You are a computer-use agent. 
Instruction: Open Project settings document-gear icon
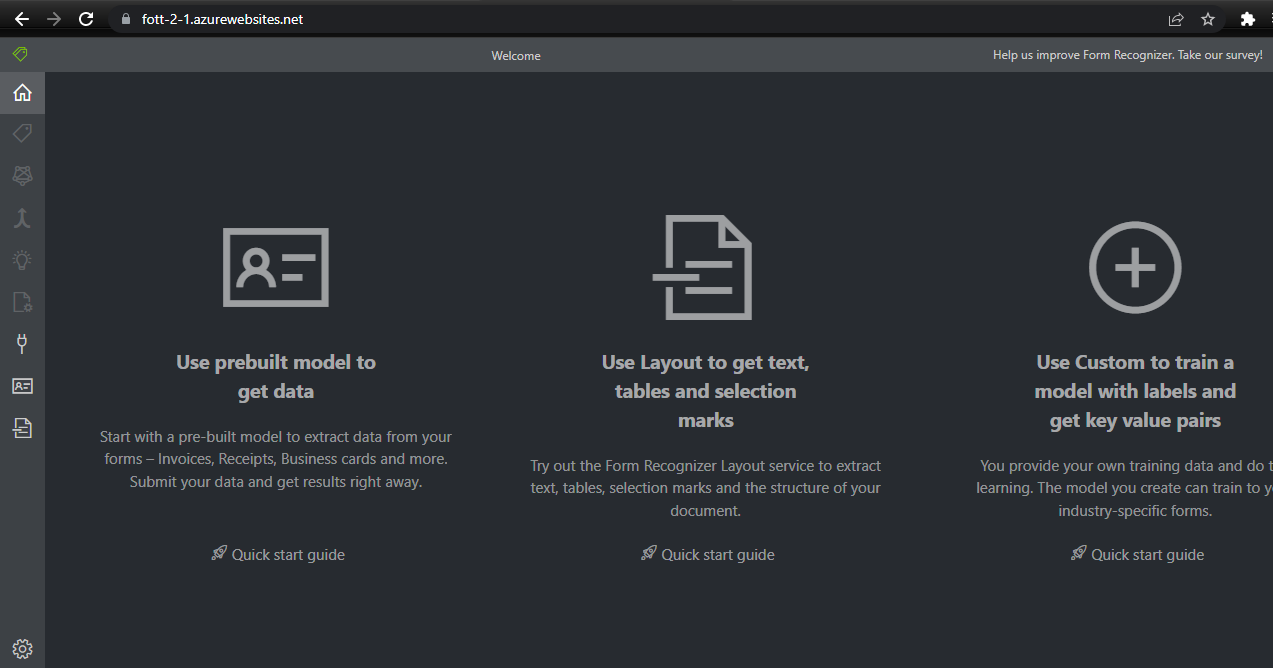coord(22,302)
